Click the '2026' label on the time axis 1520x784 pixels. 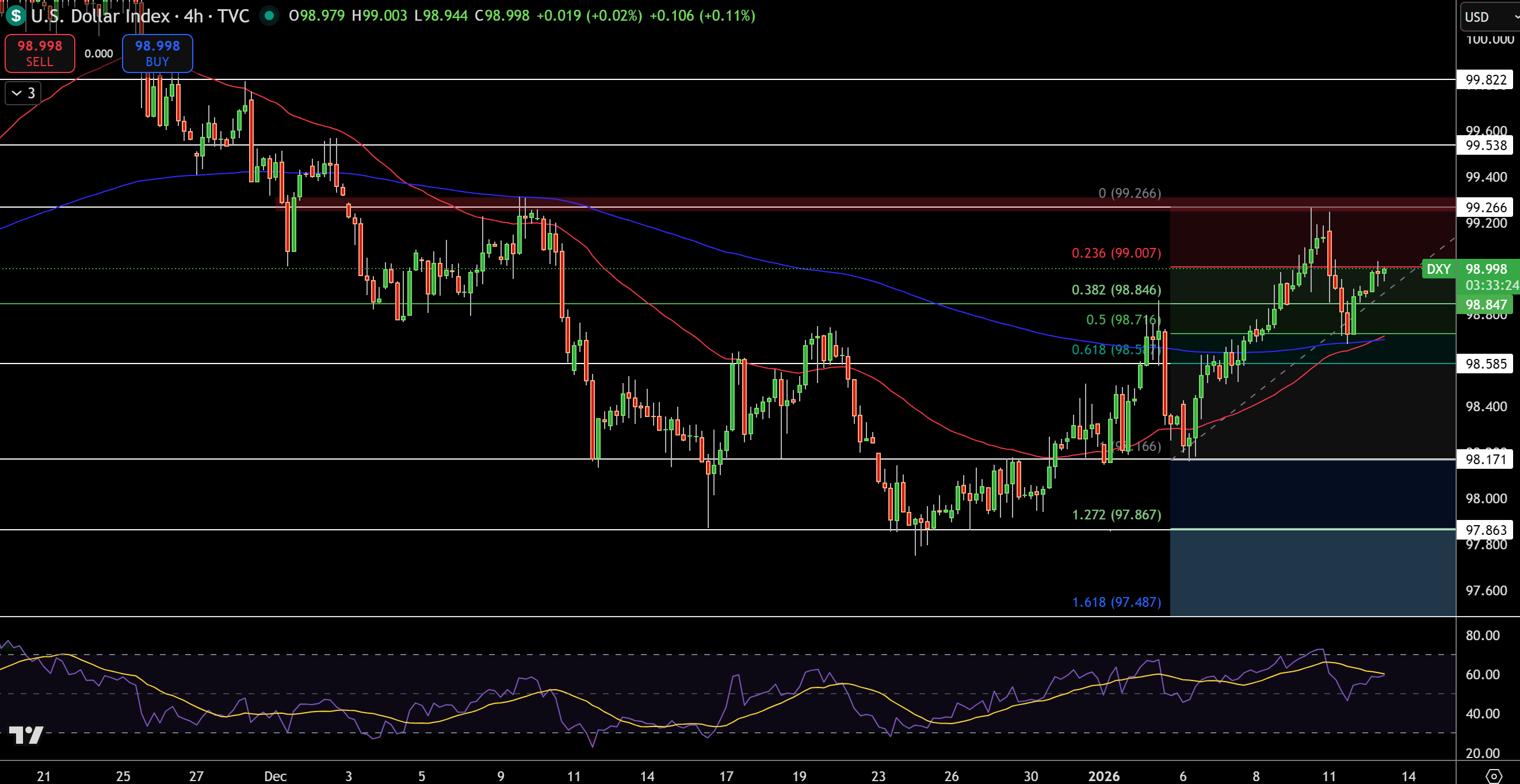click(x=1104, y=777)
